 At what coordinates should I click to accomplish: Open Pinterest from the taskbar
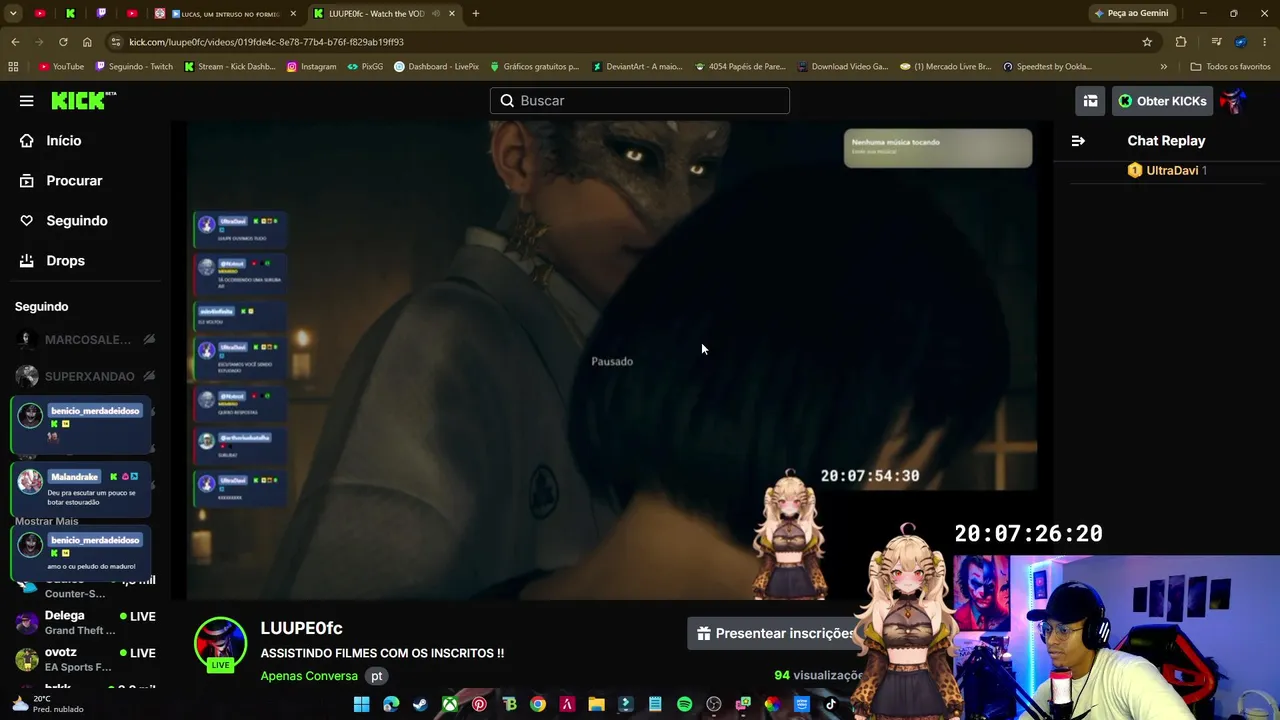pos(479,704)
